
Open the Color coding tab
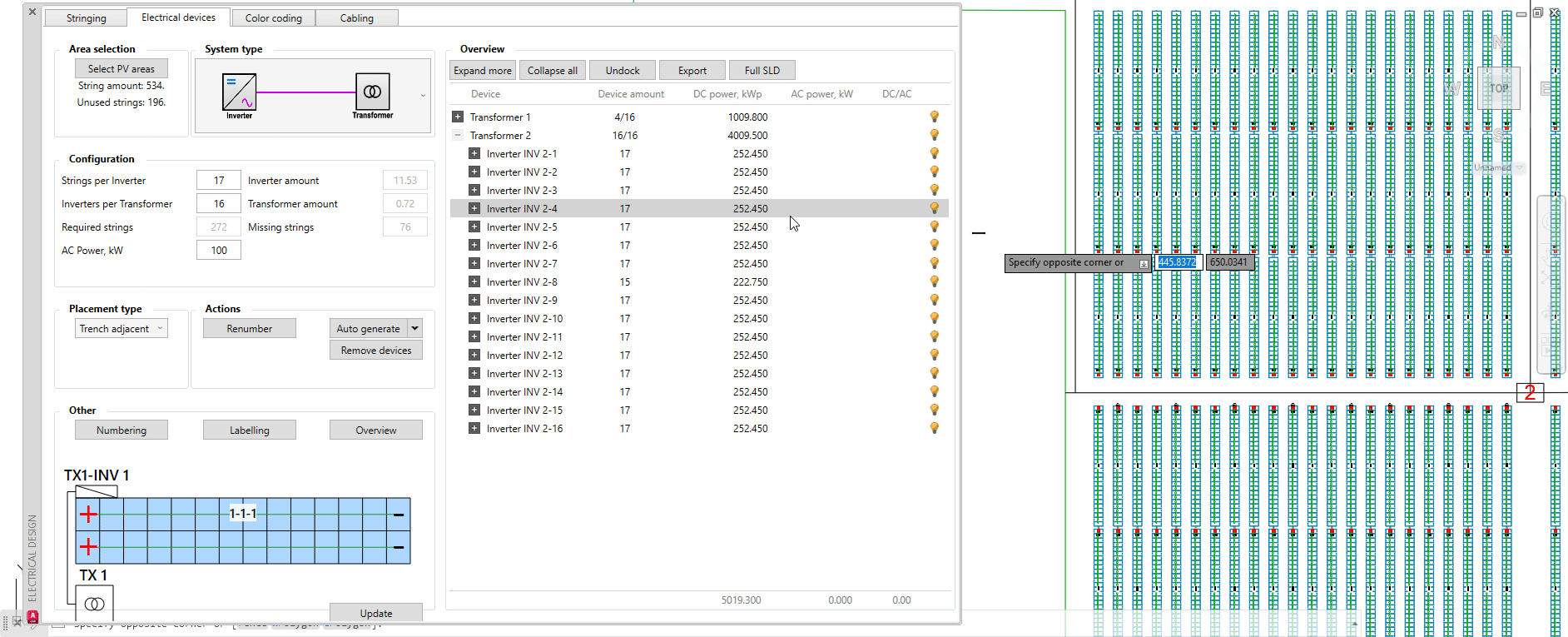click(x=273, y=18)
